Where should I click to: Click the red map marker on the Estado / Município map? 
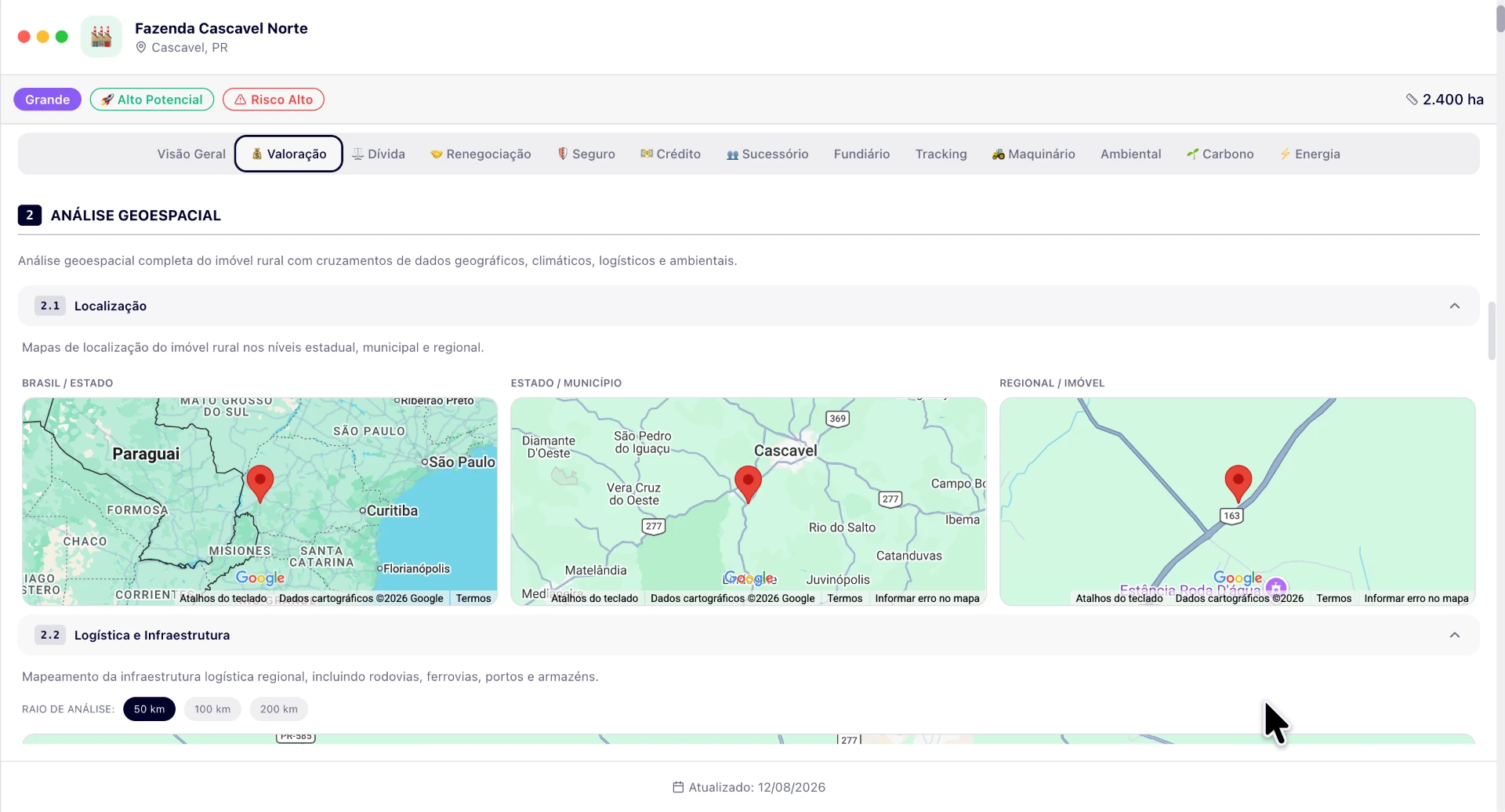(x=749, y=484)
